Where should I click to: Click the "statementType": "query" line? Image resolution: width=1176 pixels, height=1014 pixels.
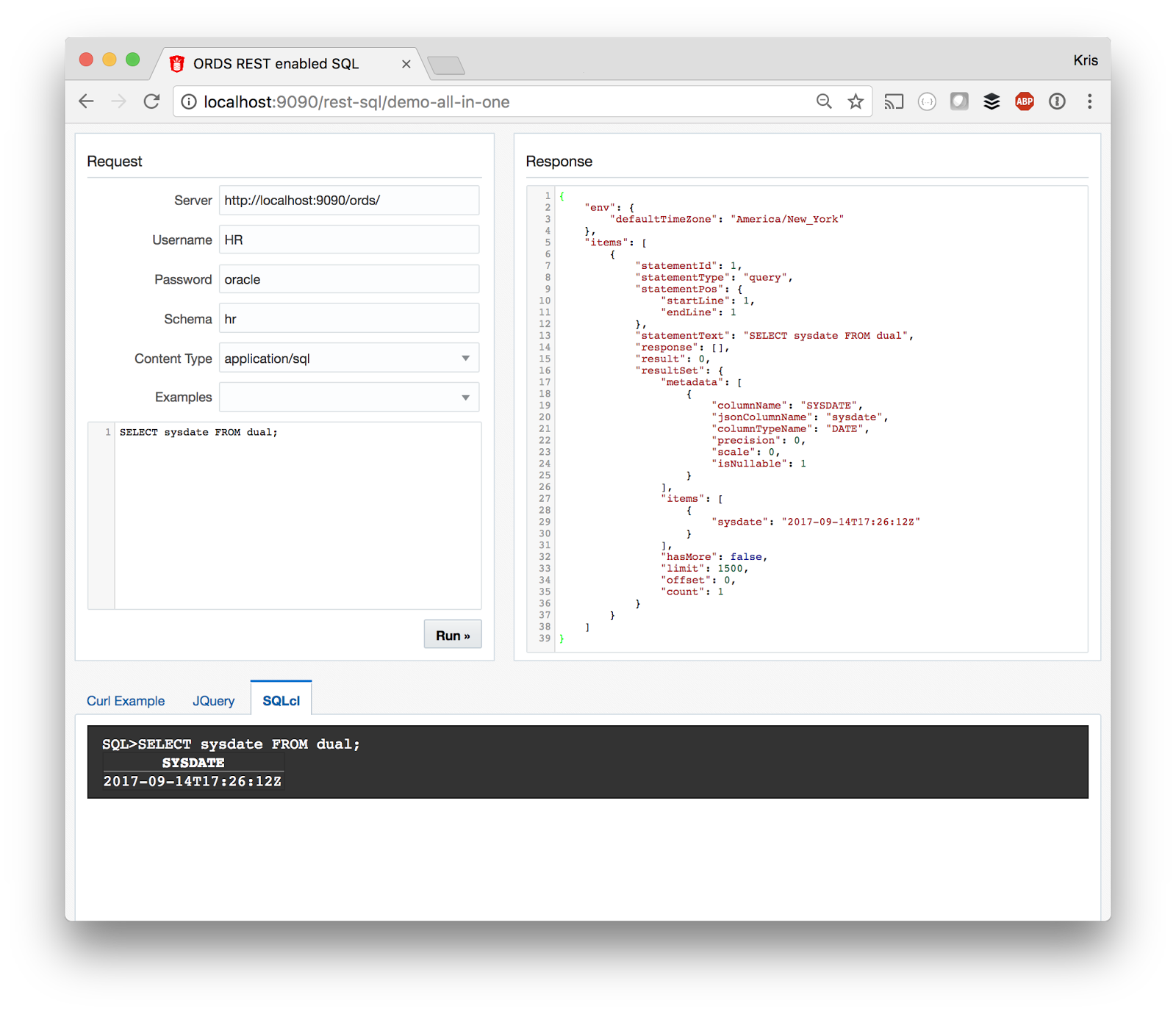click(x=714, y=278)
